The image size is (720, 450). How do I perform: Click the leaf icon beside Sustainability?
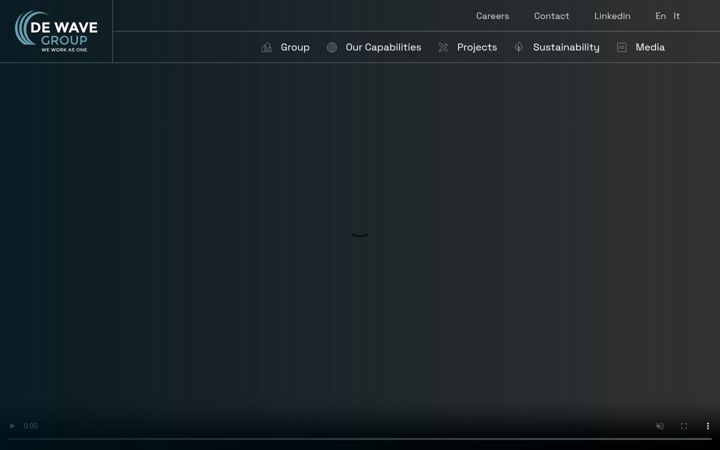(x=519, y=47)
